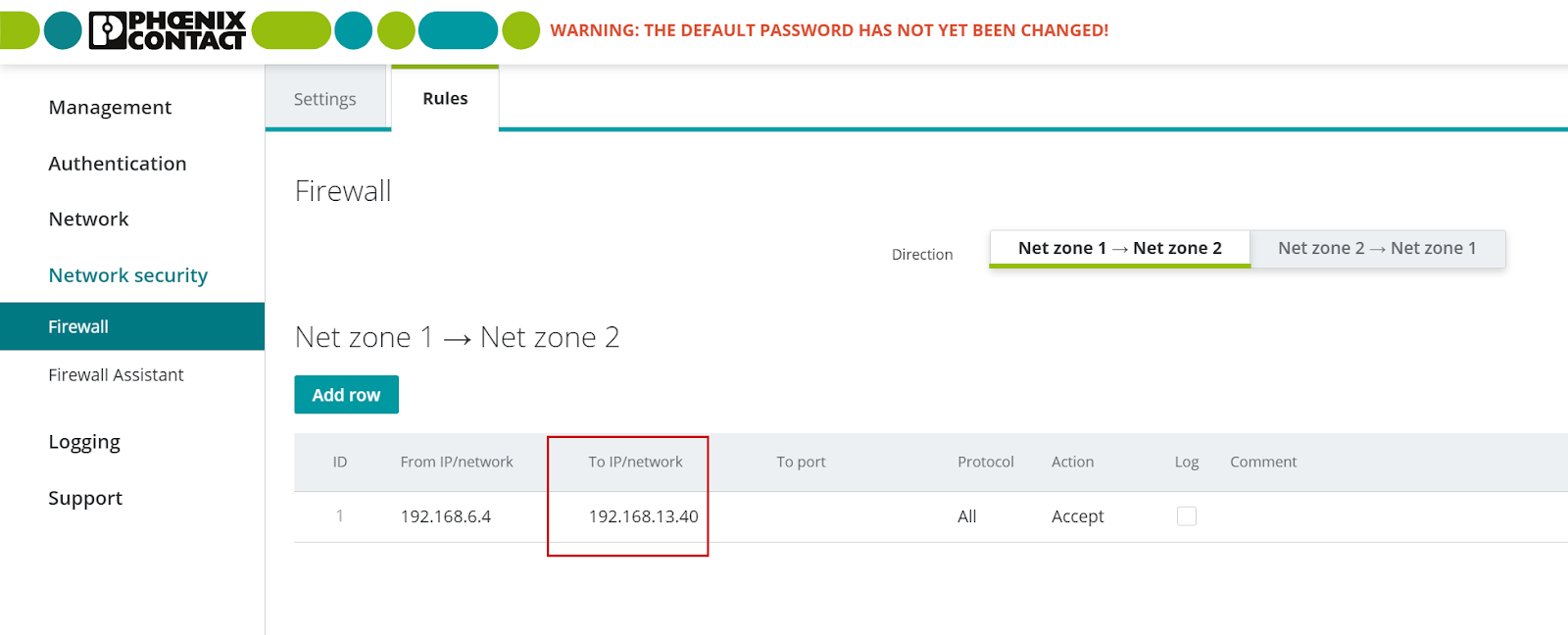Open the Support section

[85, 498]
